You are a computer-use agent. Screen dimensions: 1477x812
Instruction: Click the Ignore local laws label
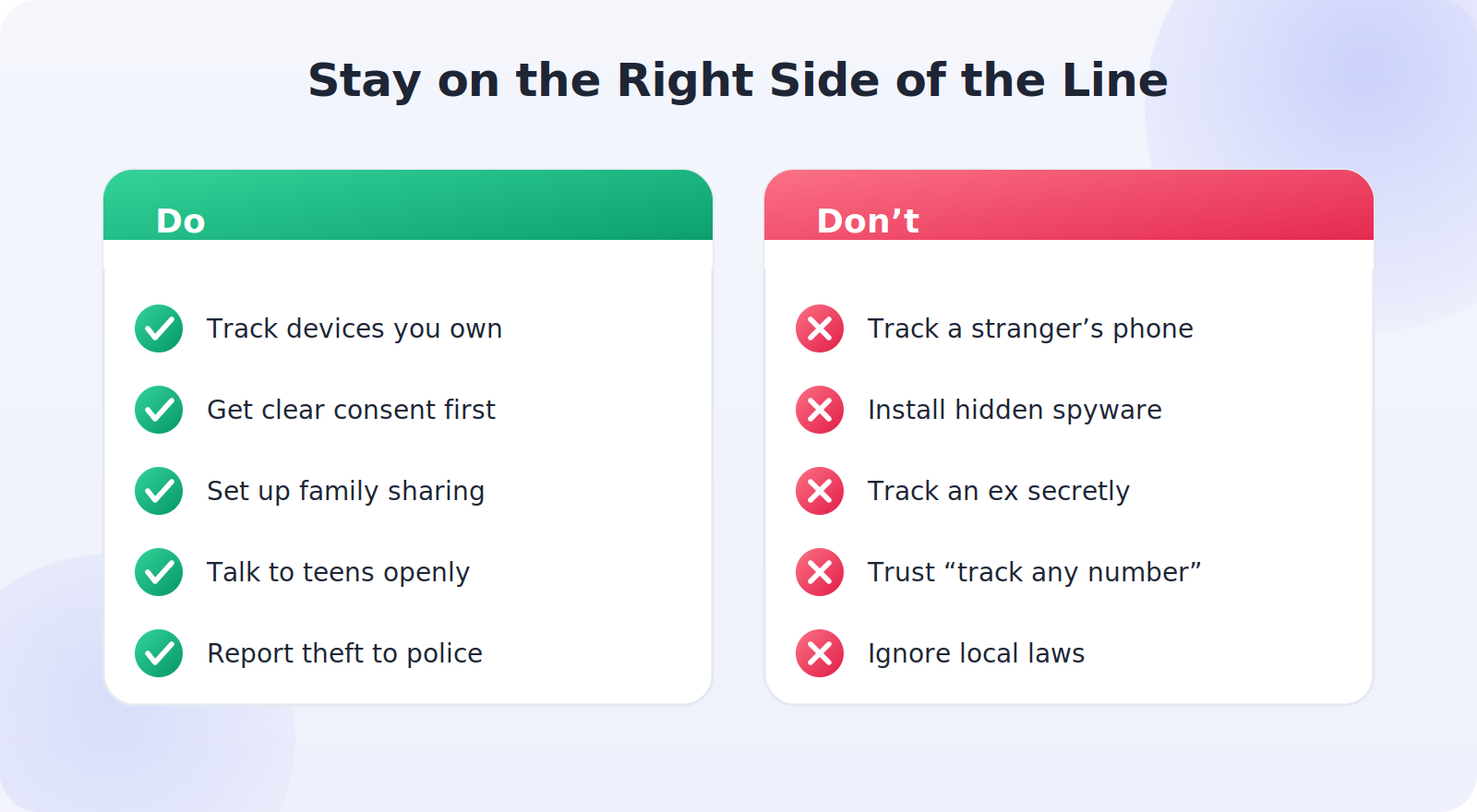[976, 653]
